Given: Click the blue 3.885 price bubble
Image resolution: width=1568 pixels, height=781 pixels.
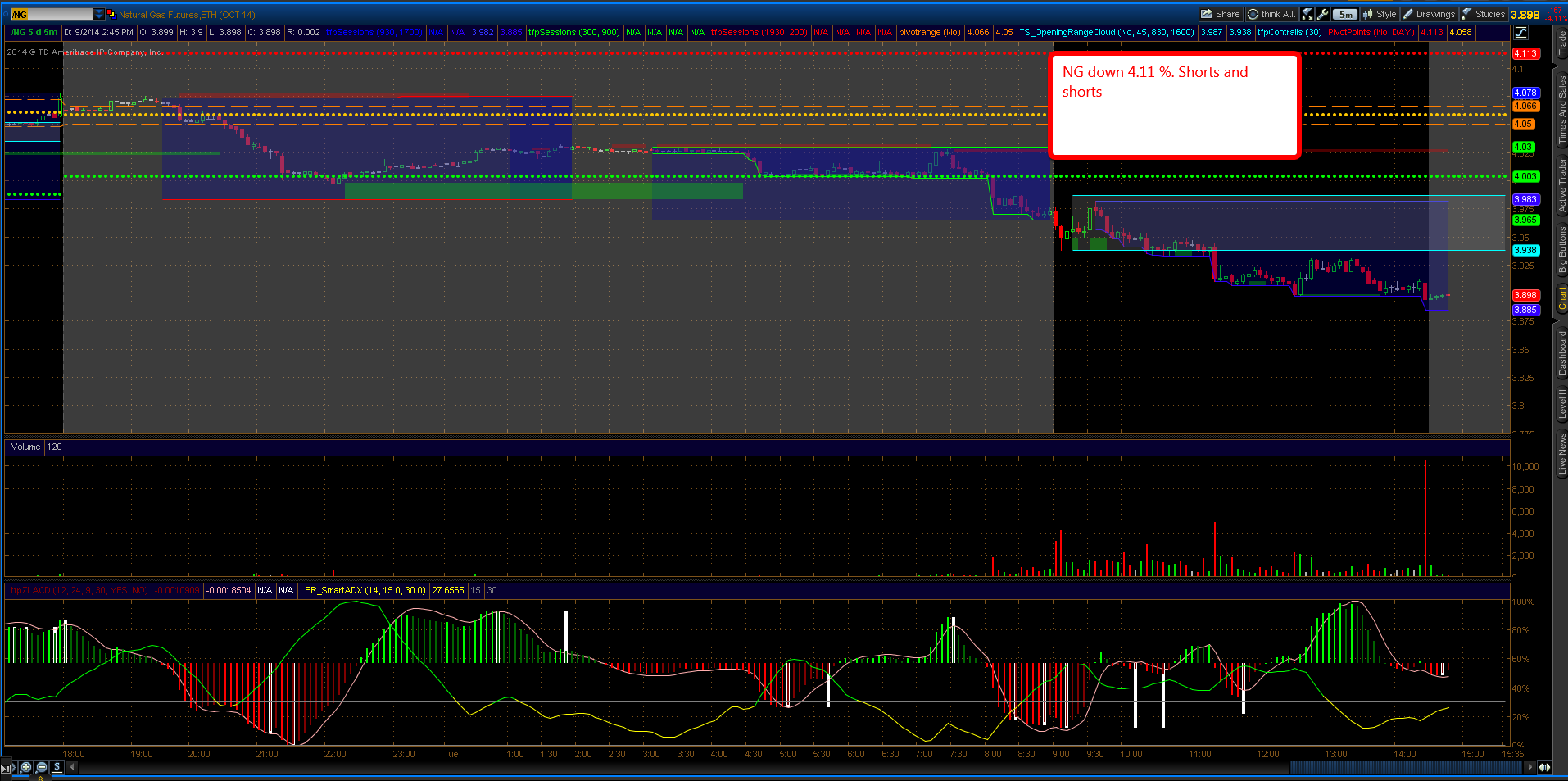Looking at the screenshot, I should 1525,310.
